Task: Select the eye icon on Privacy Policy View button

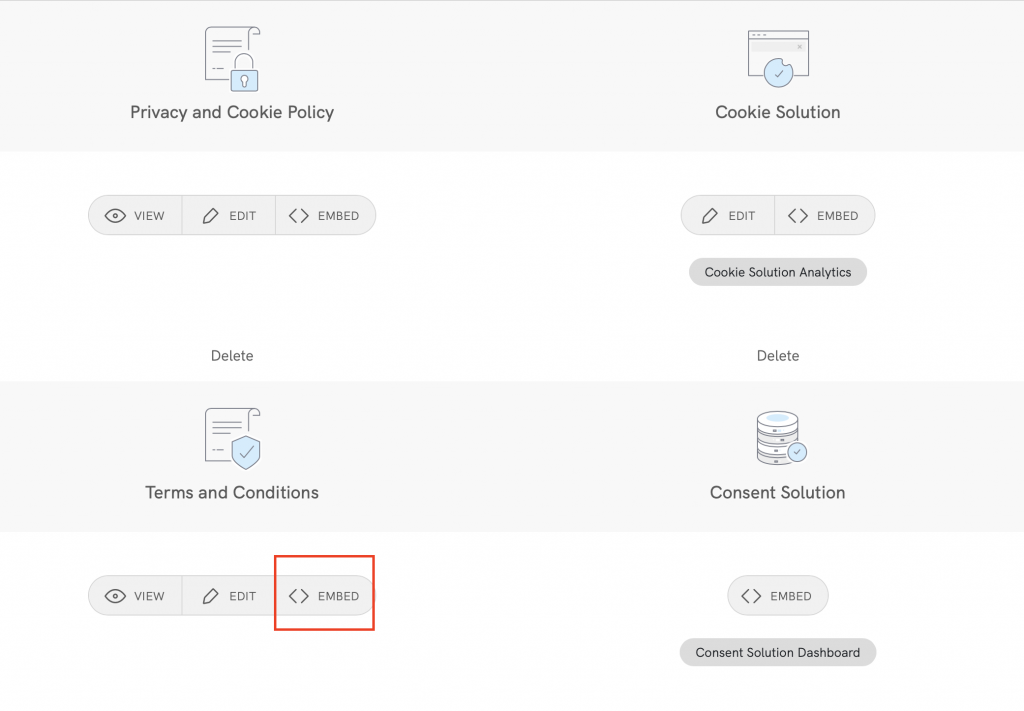Action: 113,215
